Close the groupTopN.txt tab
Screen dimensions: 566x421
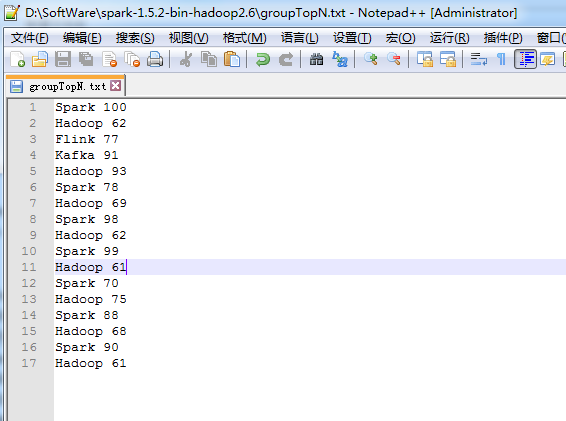tap(116, 86)
